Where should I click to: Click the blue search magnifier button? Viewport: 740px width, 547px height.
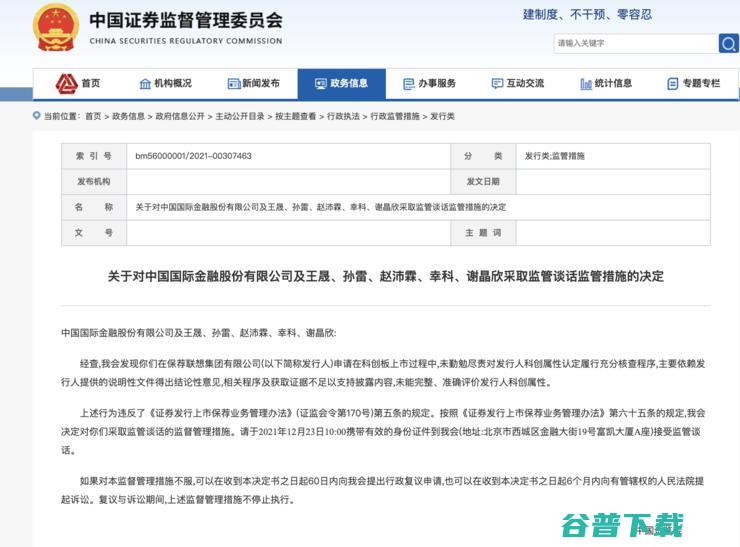(728, 43)
